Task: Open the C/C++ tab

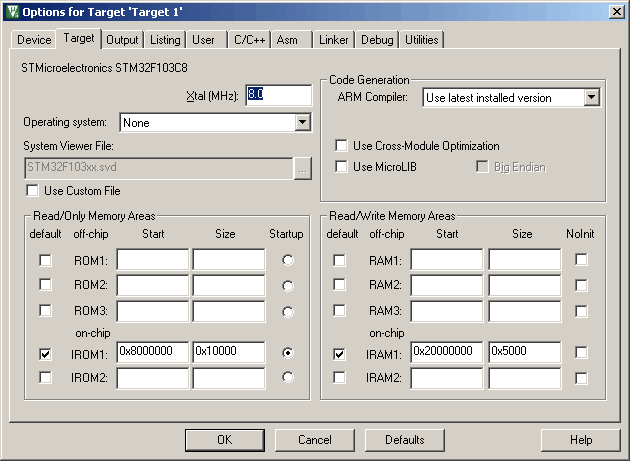Action: coord(249,40)
